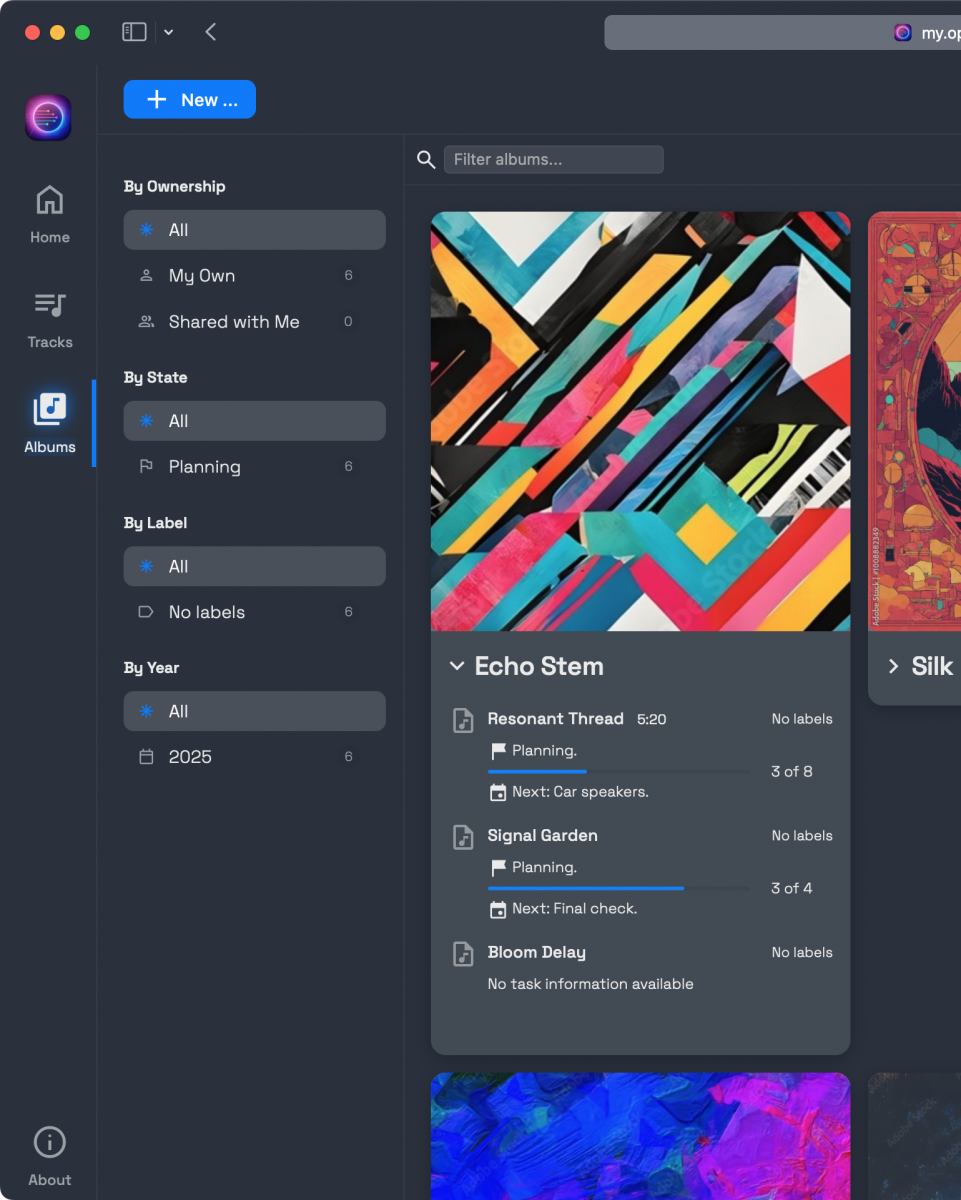The width and height of the screenshot is (961, 1200).
Task: Filter by Planning state
Action: (x=255, y=467)
